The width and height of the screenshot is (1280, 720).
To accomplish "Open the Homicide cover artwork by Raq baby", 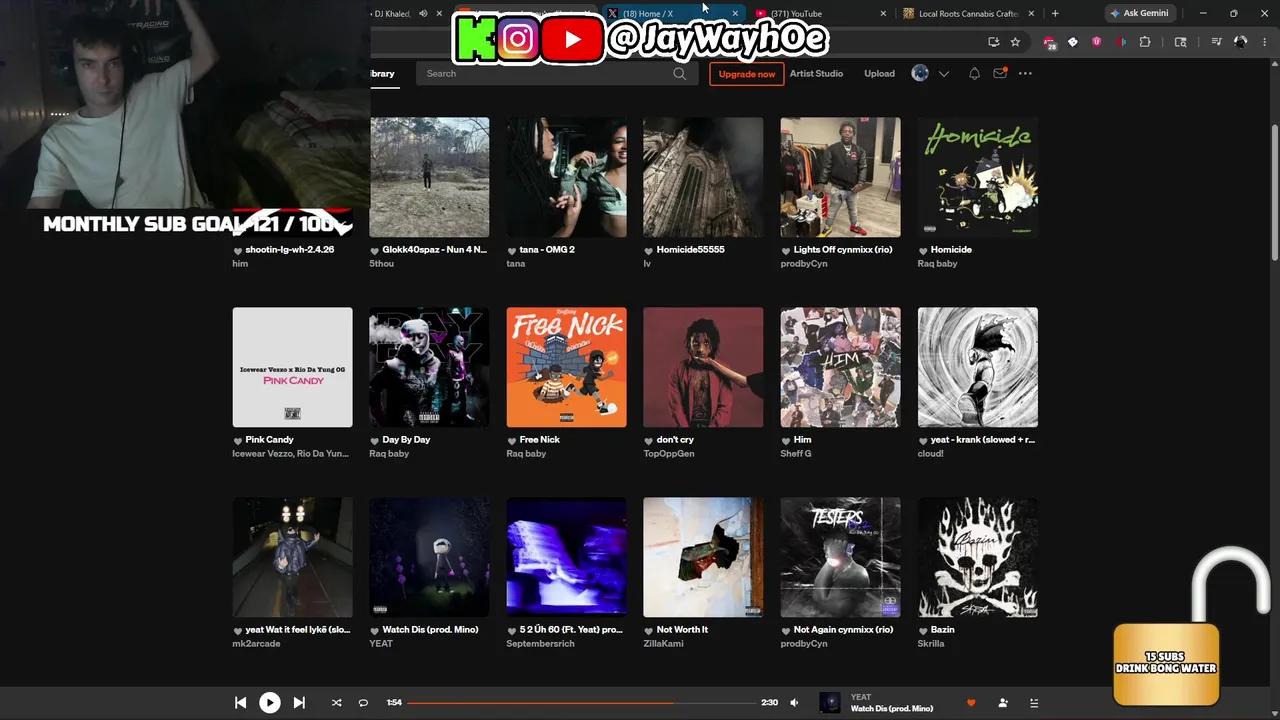I will [978, 177].
